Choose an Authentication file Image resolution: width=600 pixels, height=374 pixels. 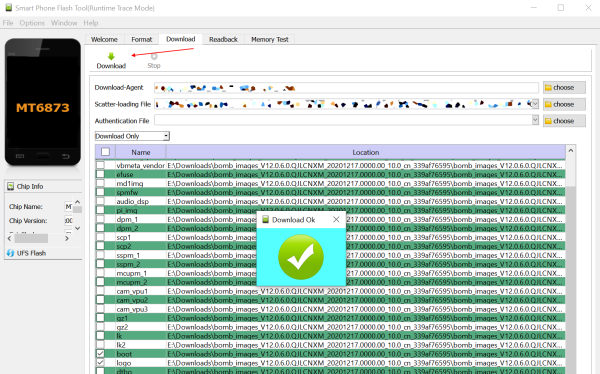click(x=564, y=121)
